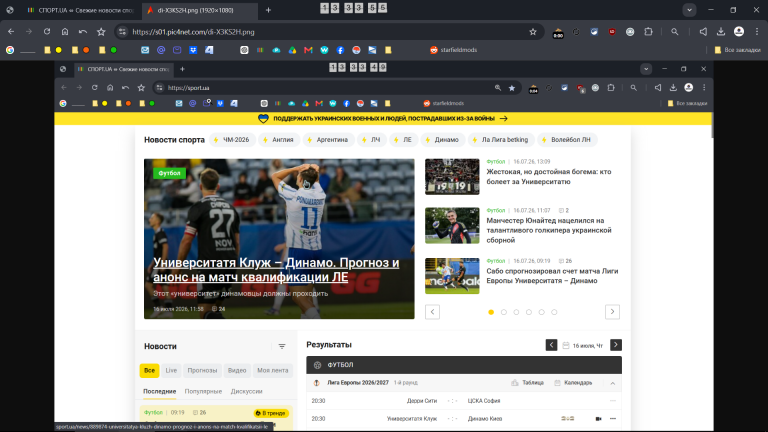Select the Live news filter
Image resolution: width=768 pixels, height=432 pixels.
tap(171, 370)
